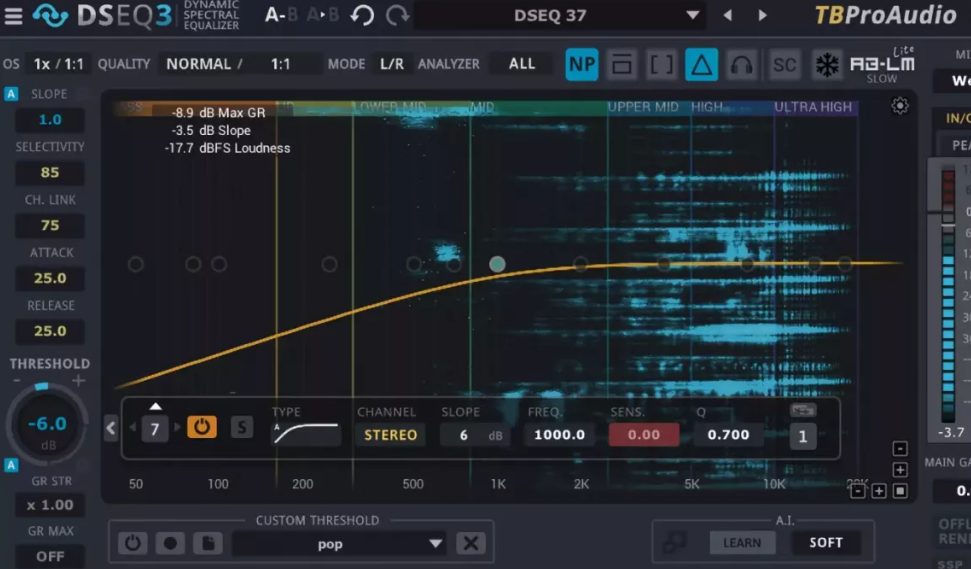Toggle the delta triangle button
971x569 pixels.
click(702, 64)
